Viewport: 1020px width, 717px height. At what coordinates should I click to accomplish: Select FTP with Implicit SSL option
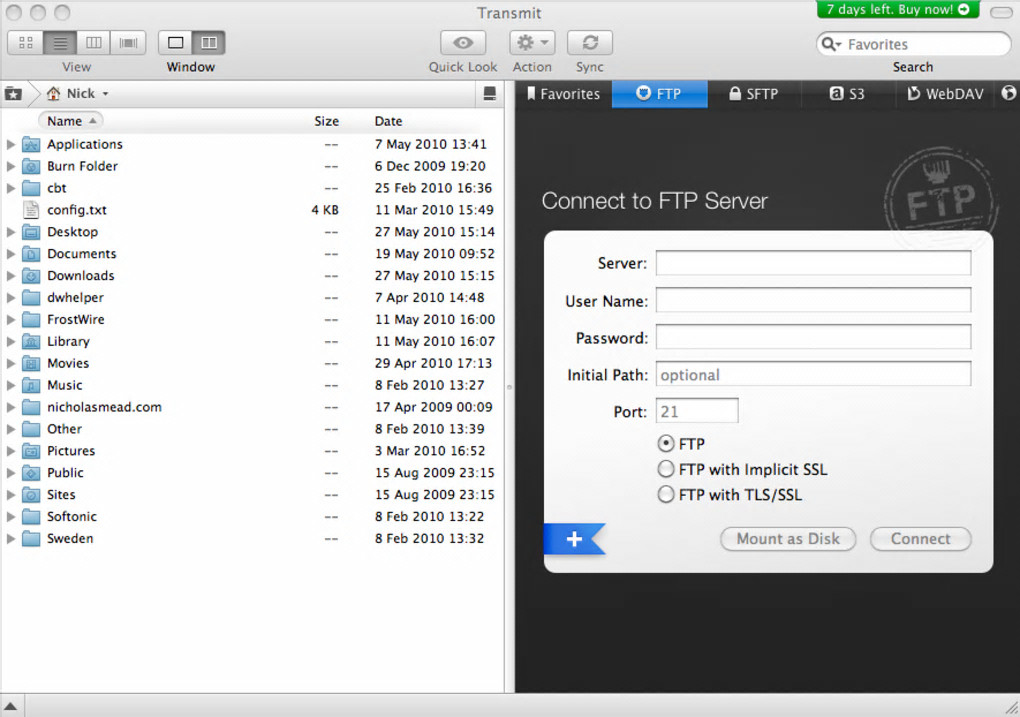[665, 469]
